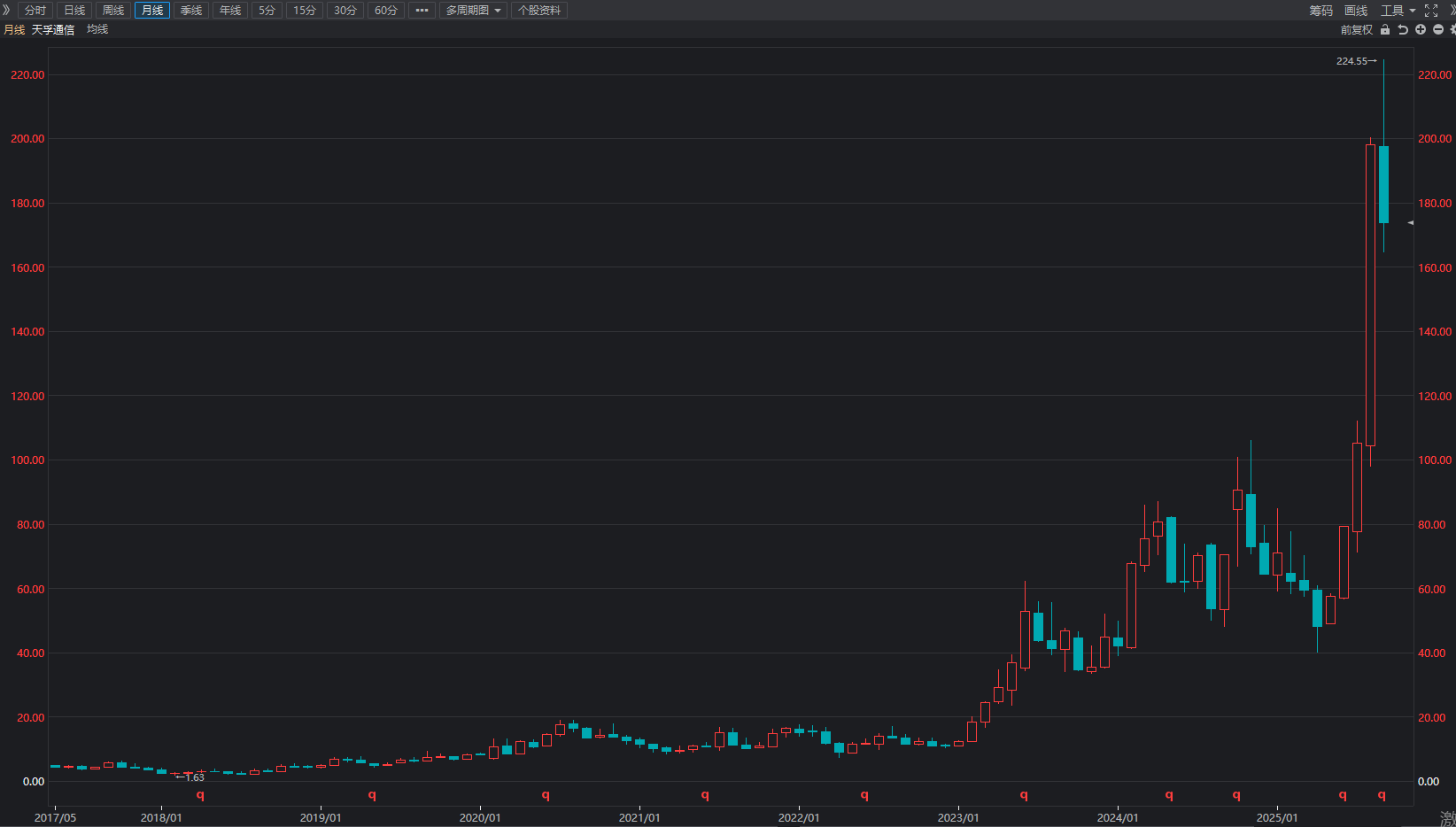
Task: Click the more periods ellipsis button
Action: coord(422,11)
